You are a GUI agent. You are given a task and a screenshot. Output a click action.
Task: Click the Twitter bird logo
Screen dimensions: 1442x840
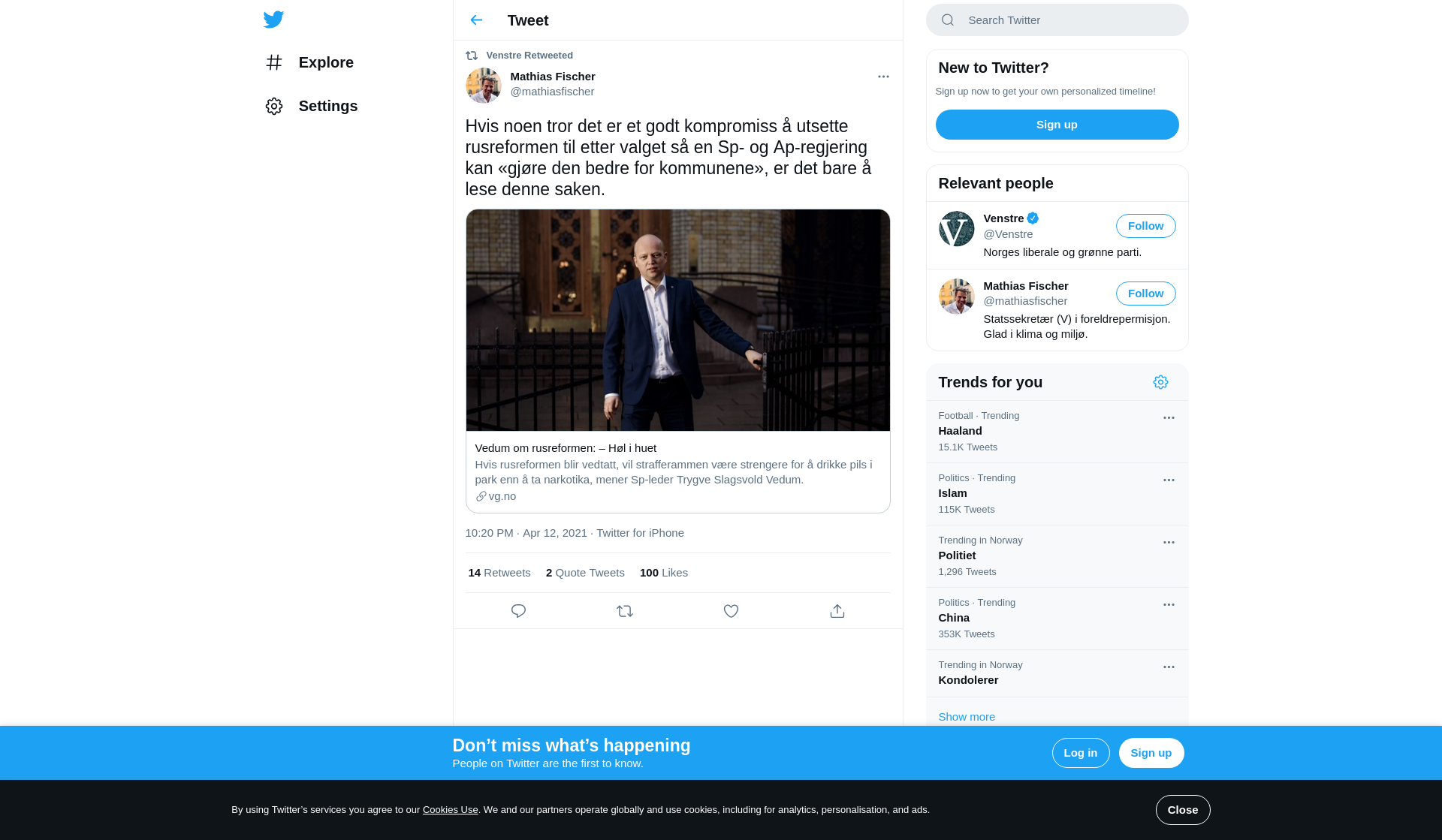[273, 20]
